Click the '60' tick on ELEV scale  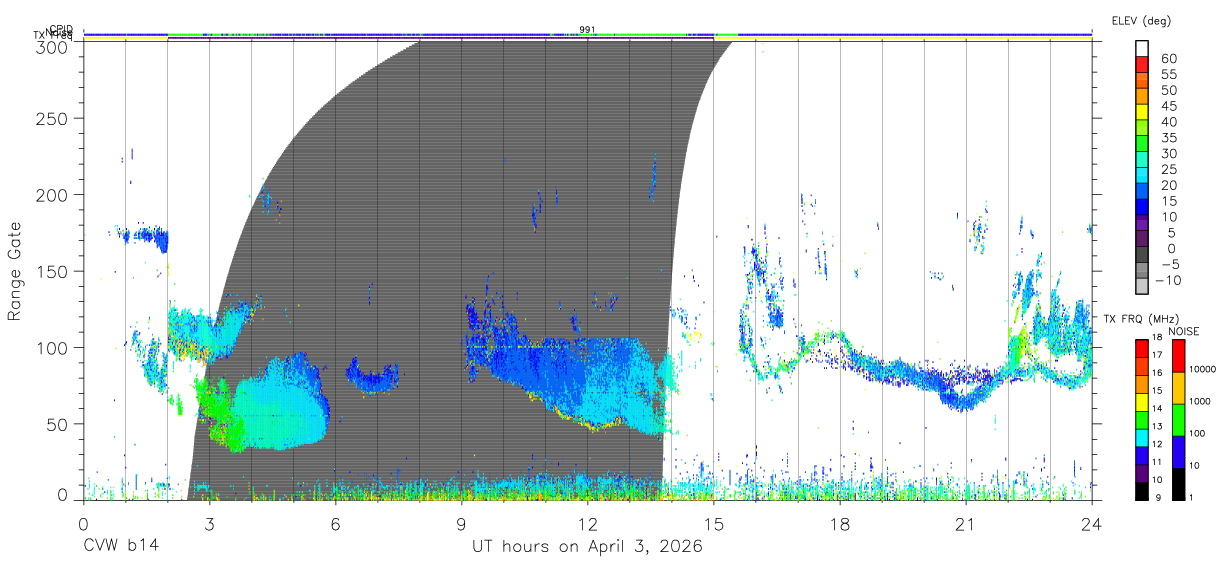pos(1168,58)
